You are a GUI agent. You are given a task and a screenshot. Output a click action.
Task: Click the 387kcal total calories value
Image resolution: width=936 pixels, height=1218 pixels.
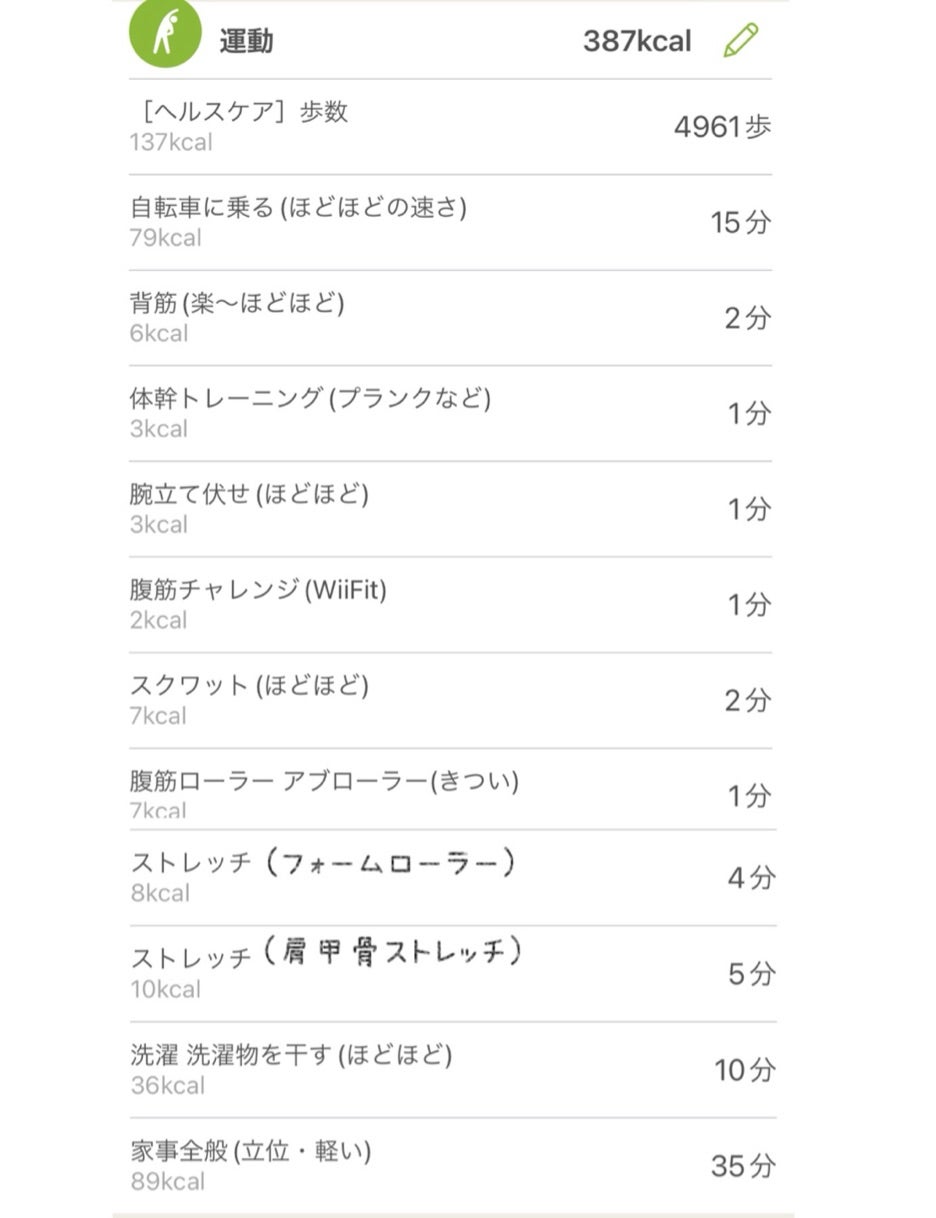pos(637,41)
